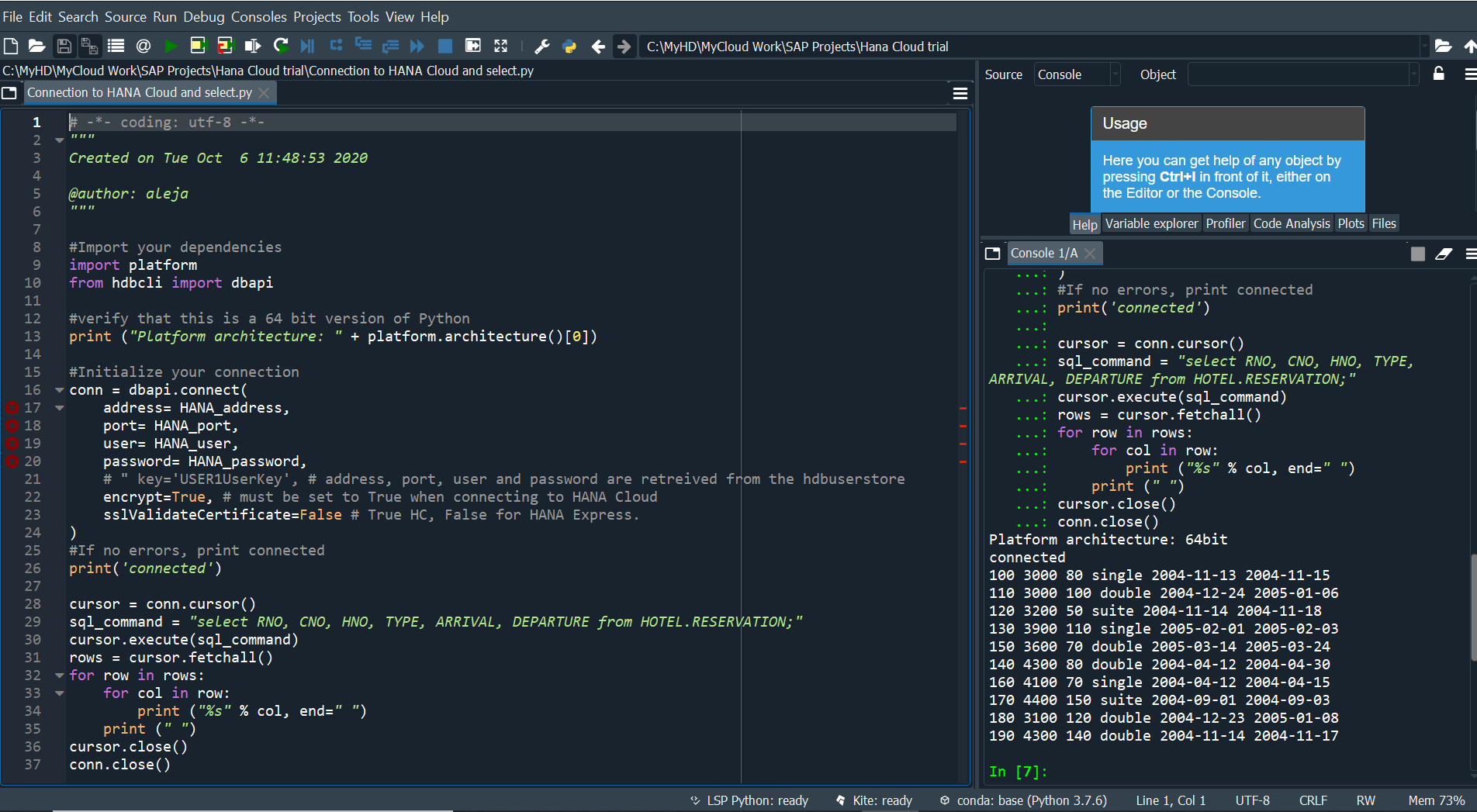
Task: Toggle the Help pane lock icon
Action: (1438, 74)
